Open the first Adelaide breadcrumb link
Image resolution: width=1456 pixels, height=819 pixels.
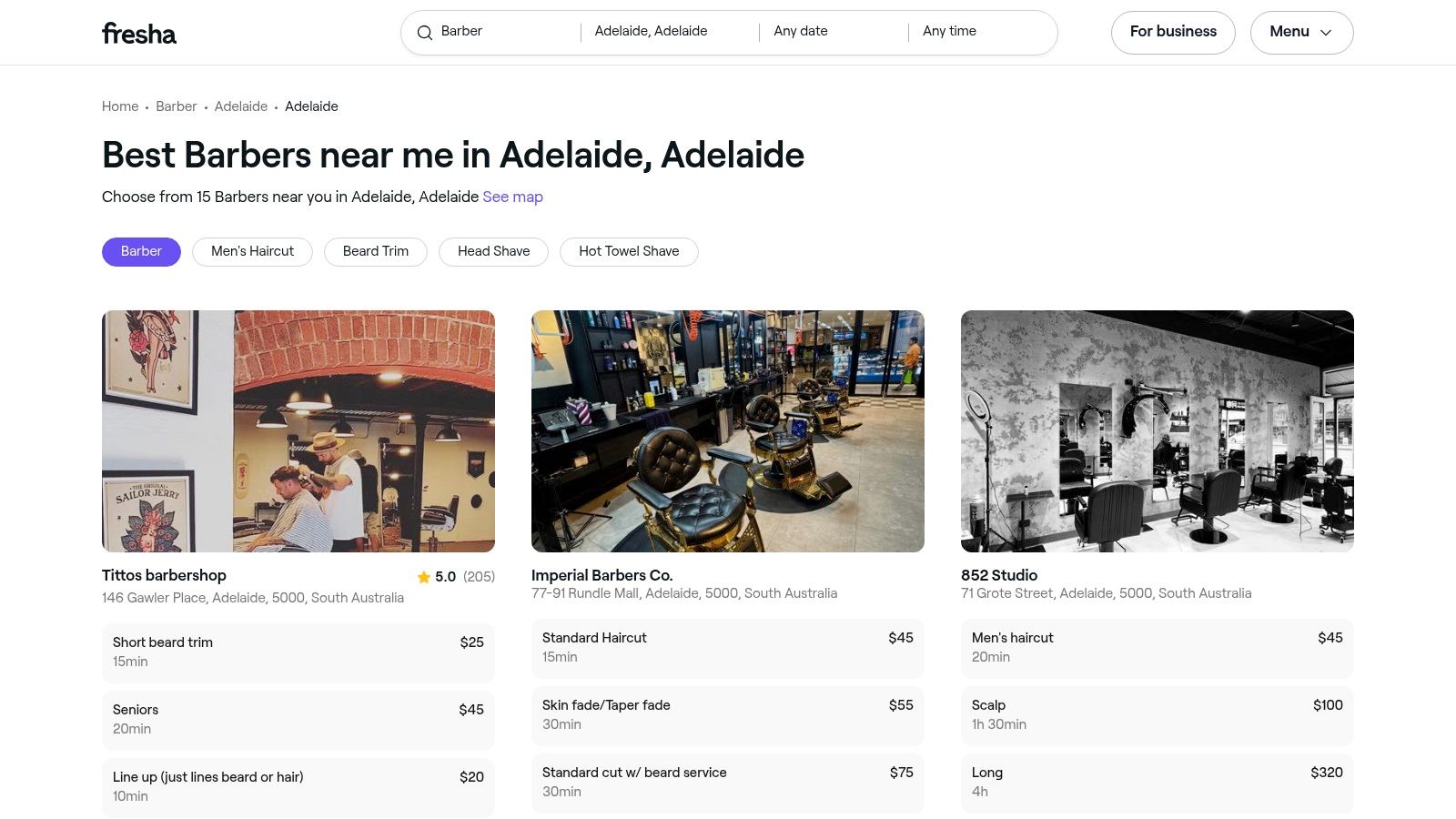click(x=241, y=106)
